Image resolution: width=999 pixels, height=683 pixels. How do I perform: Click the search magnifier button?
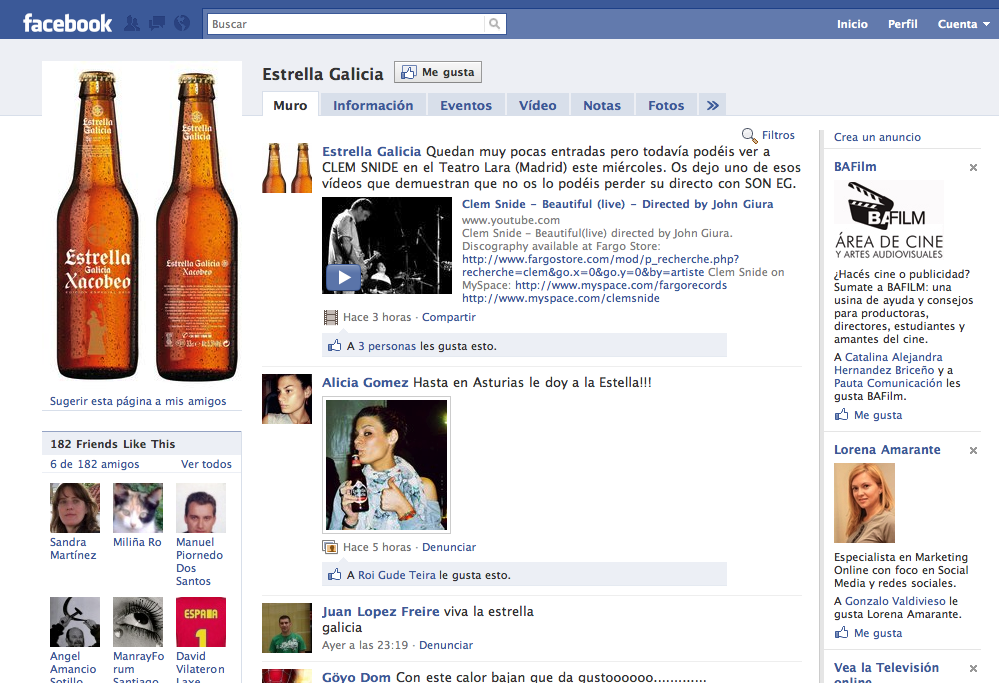pos(494,24)
